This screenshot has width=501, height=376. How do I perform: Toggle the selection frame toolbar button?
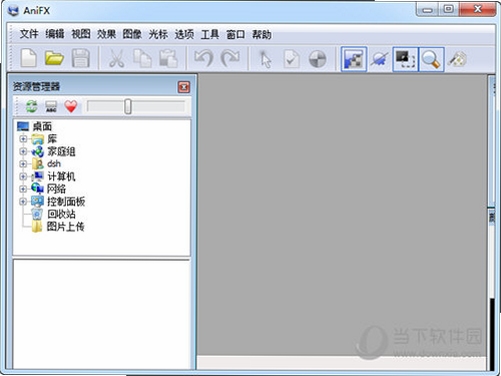pyautogui.click(x=405, y=59)
